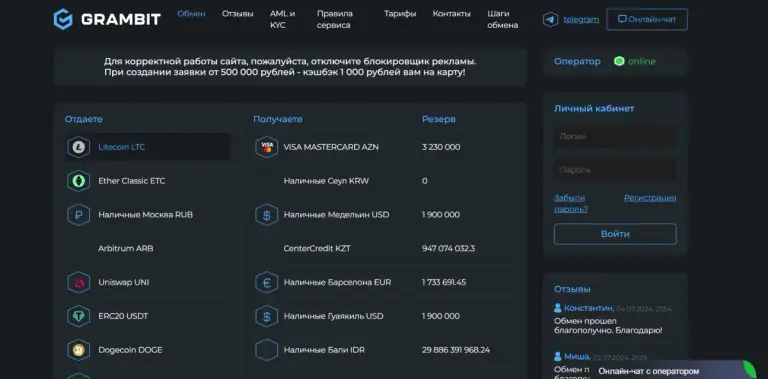The width and height of the screenshot is (768, 379).
Task: Click the dollar icon for Наличные Медельин USD
Action: [267, 214]
